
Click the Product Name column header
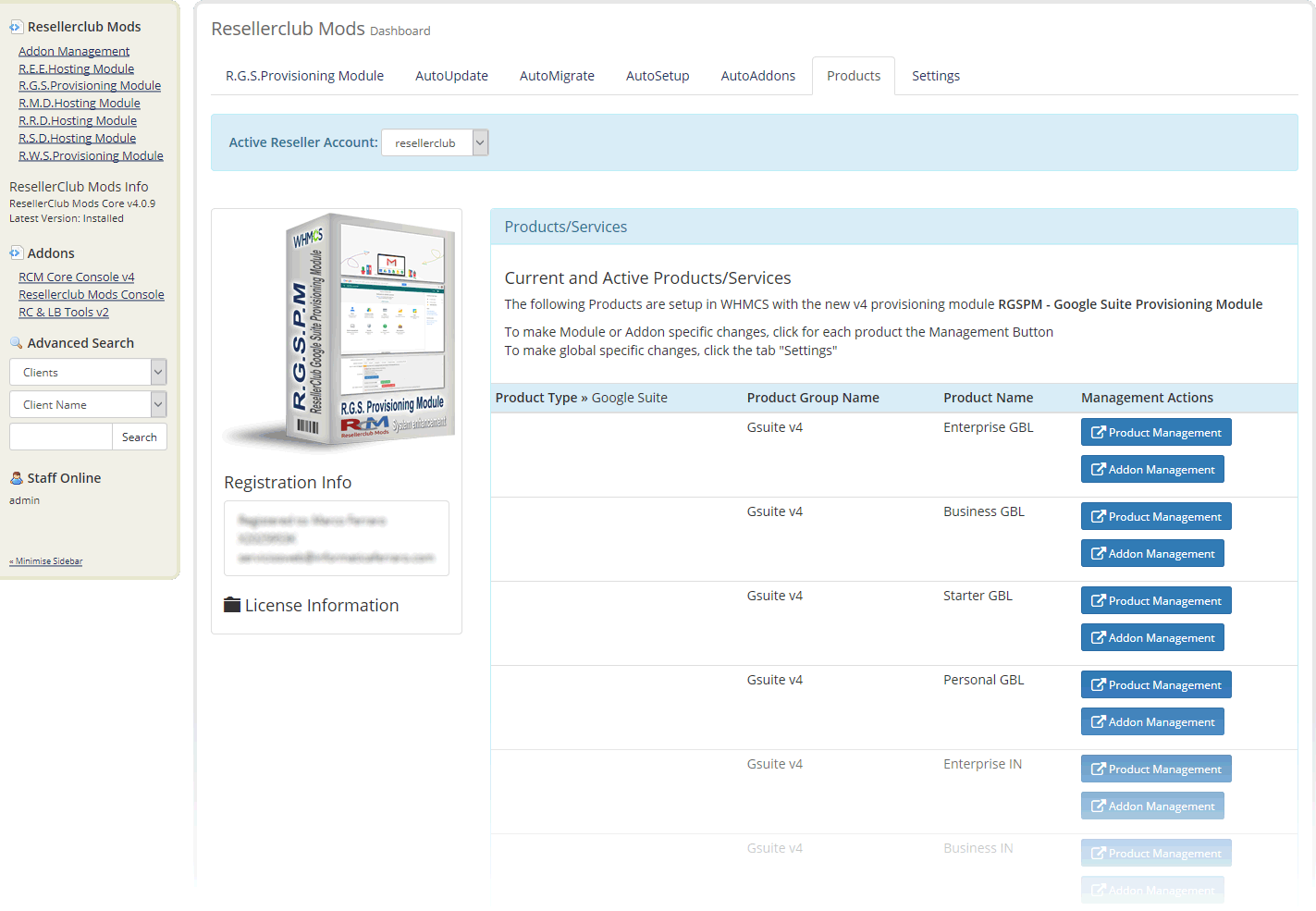pos(988,398)
